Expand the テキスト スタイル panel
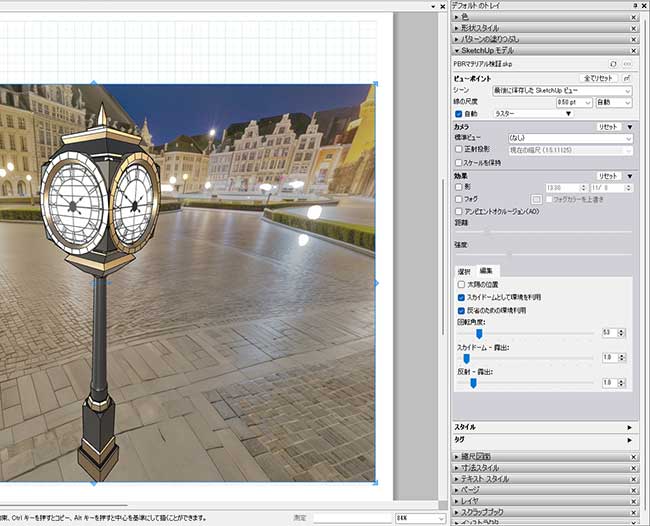The height and width of the screenshot is (526, 650). point(456,479)
